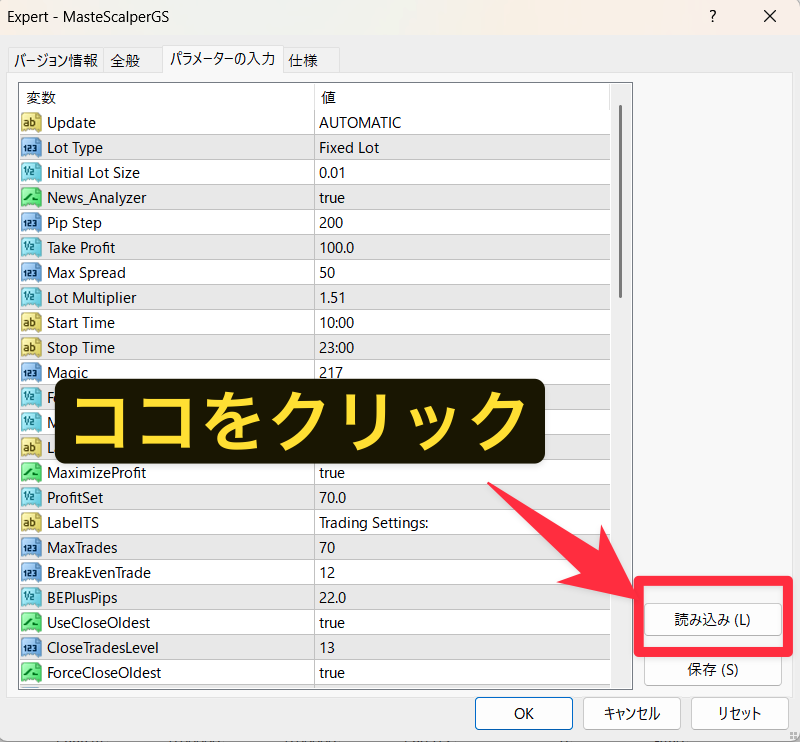Click the double icon beside Take Profit
The height and width of the screenshot is (742, 800).
click(x=31, y=248)
